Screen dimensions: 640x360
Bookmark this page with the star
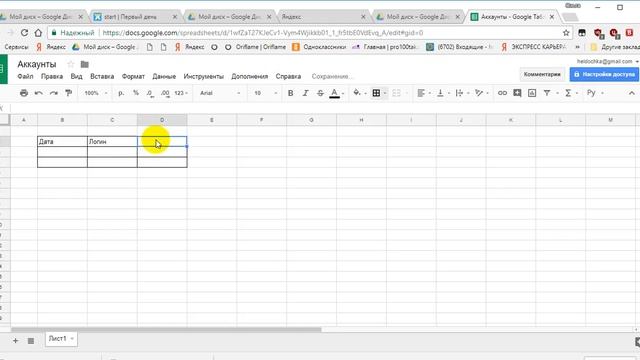(x=566, y=33)
